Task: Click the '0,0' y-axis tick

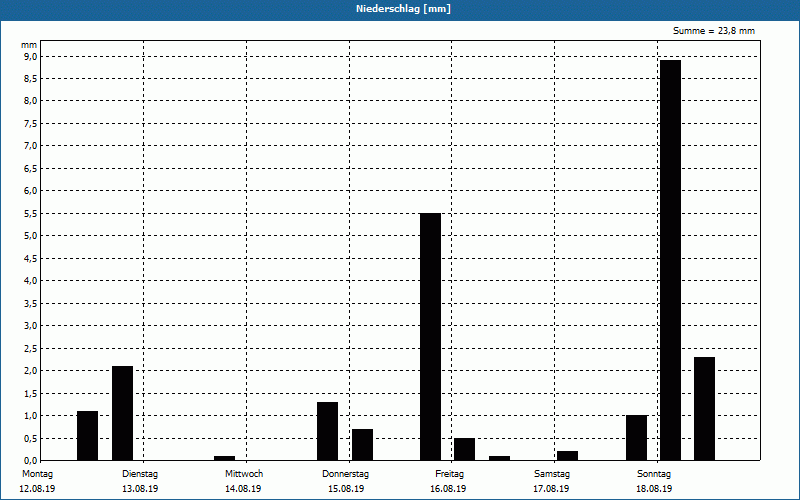Action: pyautogui.click(x=31, y=460)
